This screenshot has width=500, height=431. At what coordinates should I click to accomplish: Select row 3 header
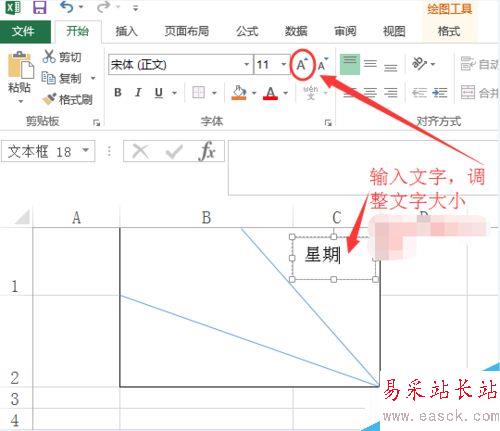pos(15,398)
